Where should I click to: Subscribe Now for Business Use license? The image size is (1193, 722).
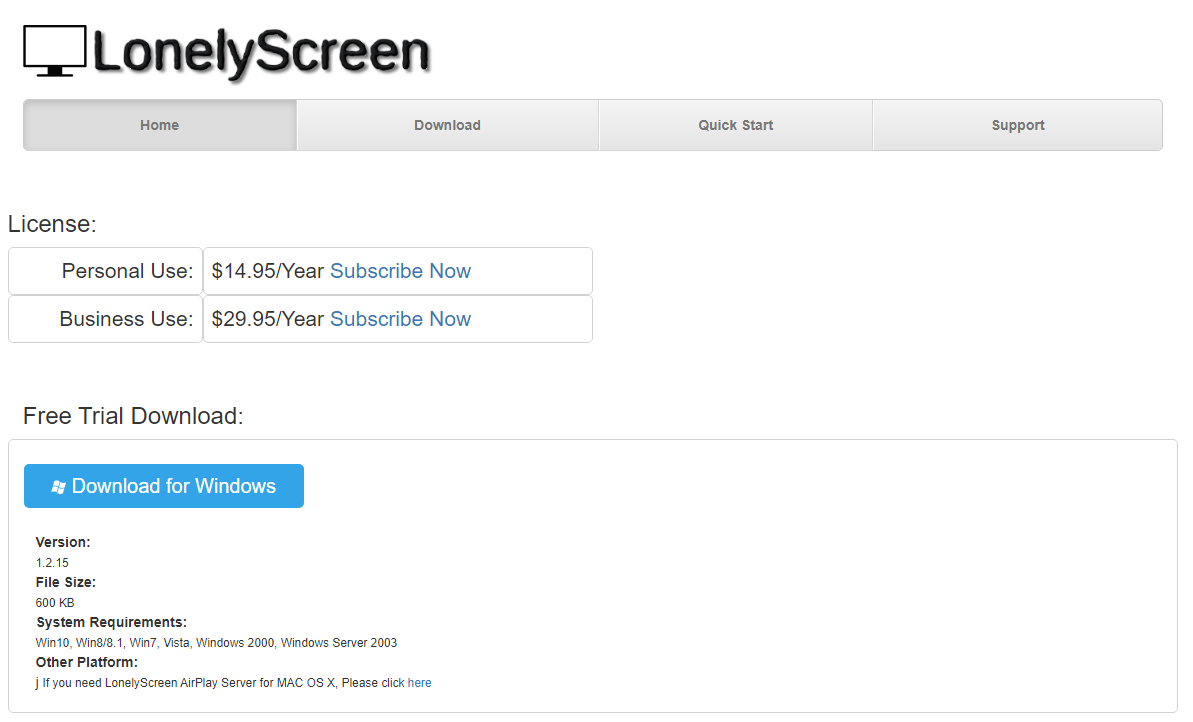pyautogui.click(x=400, y=319)
